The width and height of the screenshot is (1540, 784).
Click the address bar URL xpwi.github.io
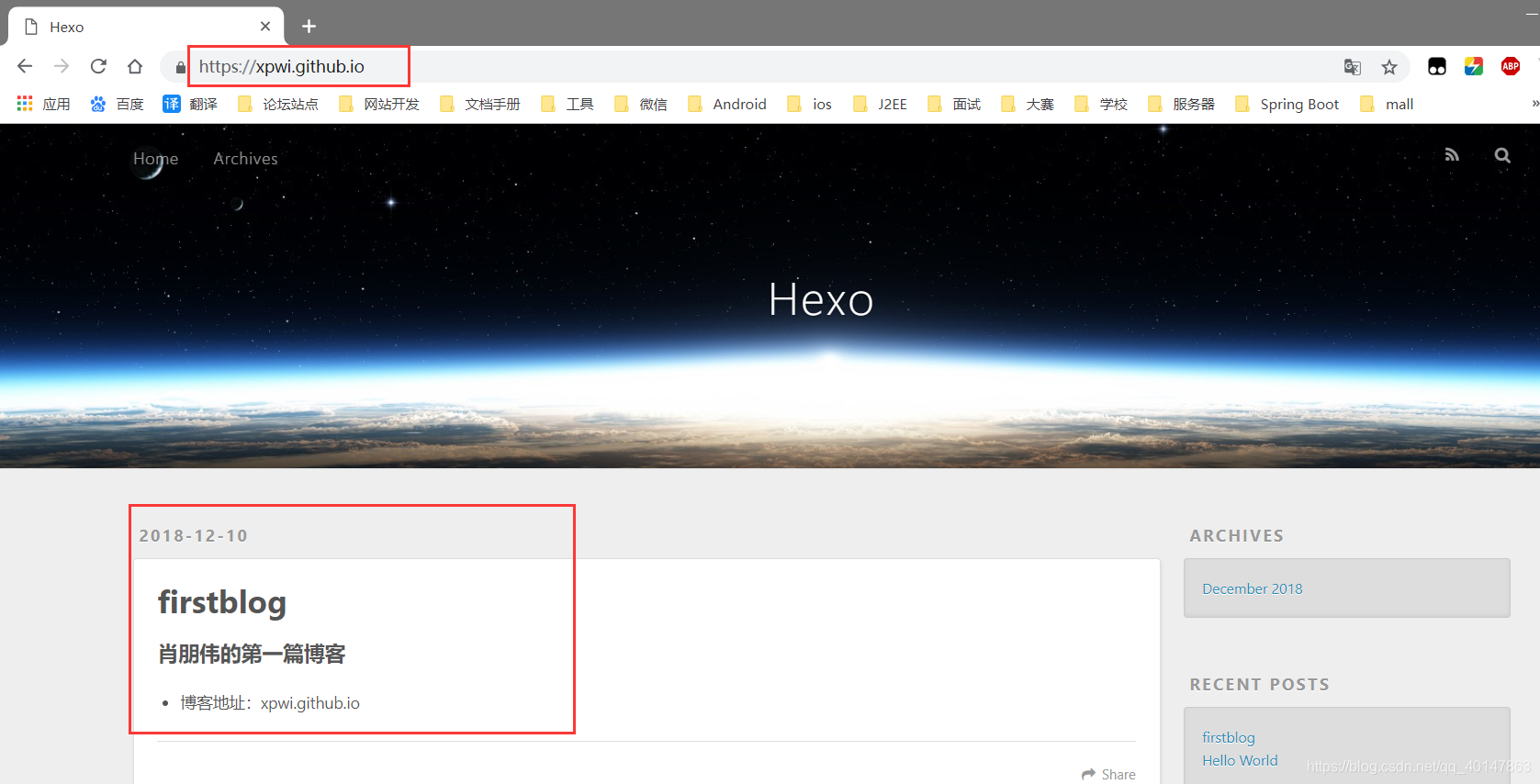coord(281,66)
